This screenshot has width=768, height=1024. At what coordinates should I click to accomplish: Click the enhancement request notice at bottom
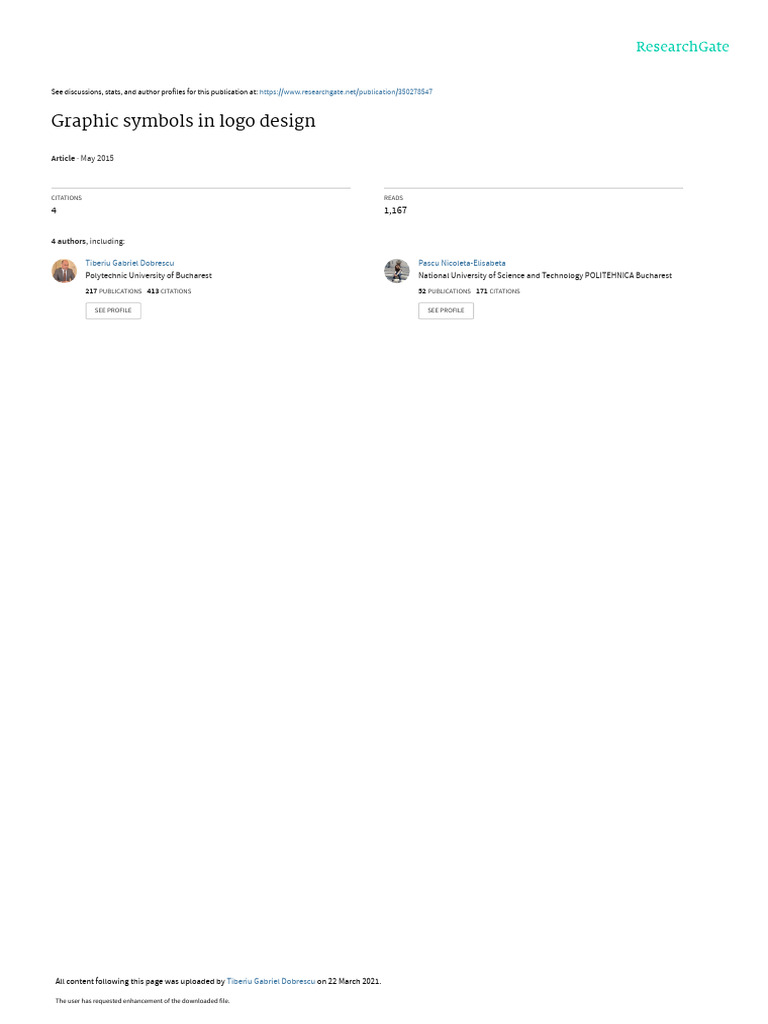(142, 1000)
